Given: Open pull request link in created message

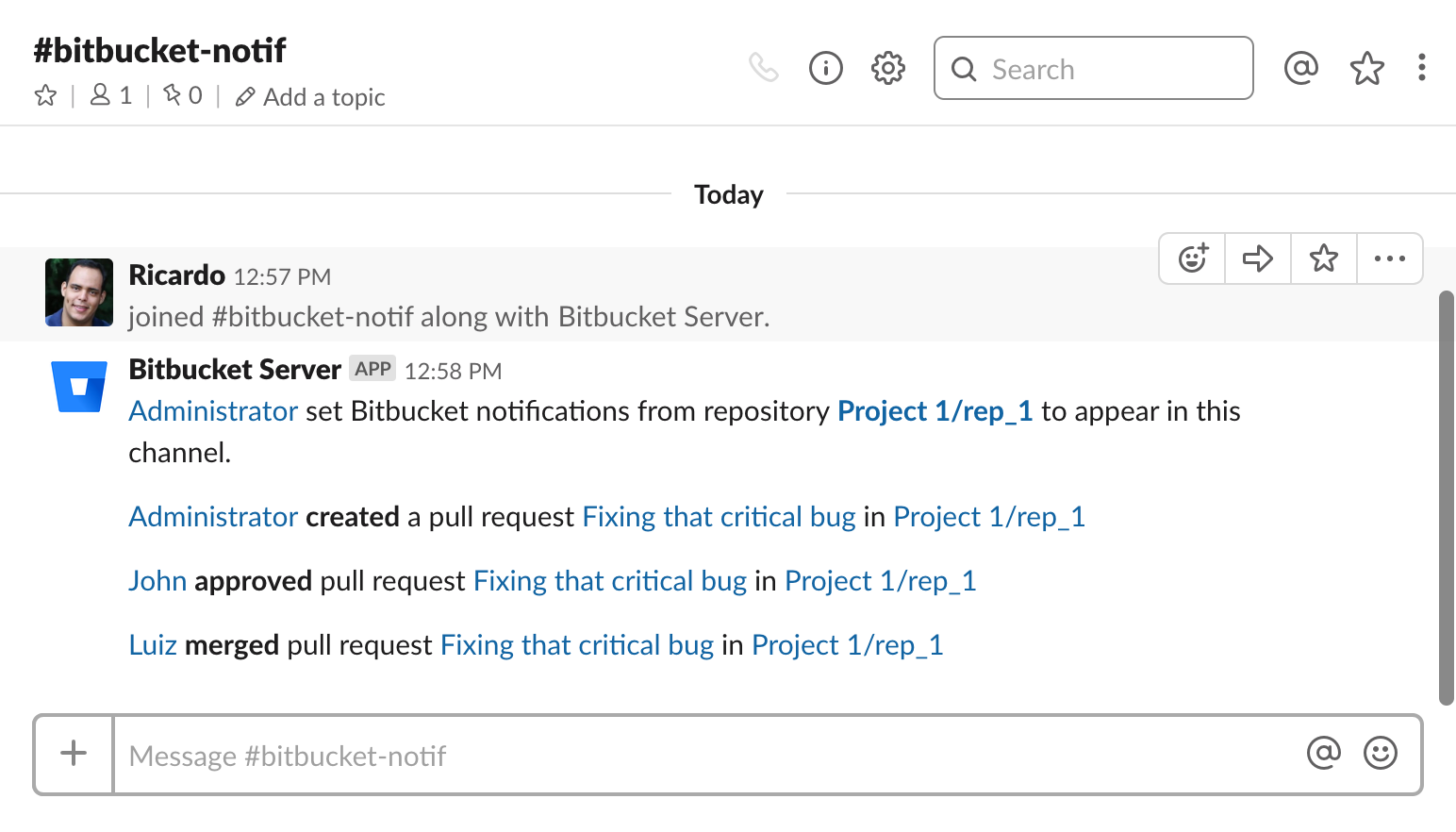Looking at the screenshot, I should [719, 517].
